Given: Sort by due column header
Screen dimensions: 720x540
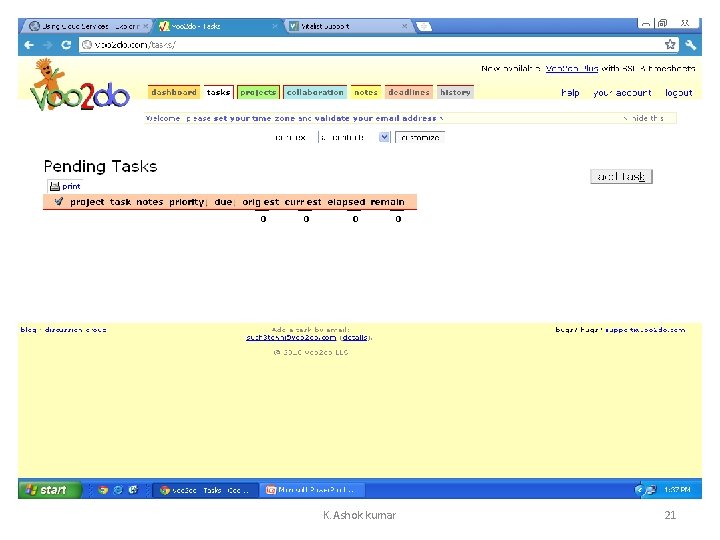Looking at the screenshot, I should [223, 202].
